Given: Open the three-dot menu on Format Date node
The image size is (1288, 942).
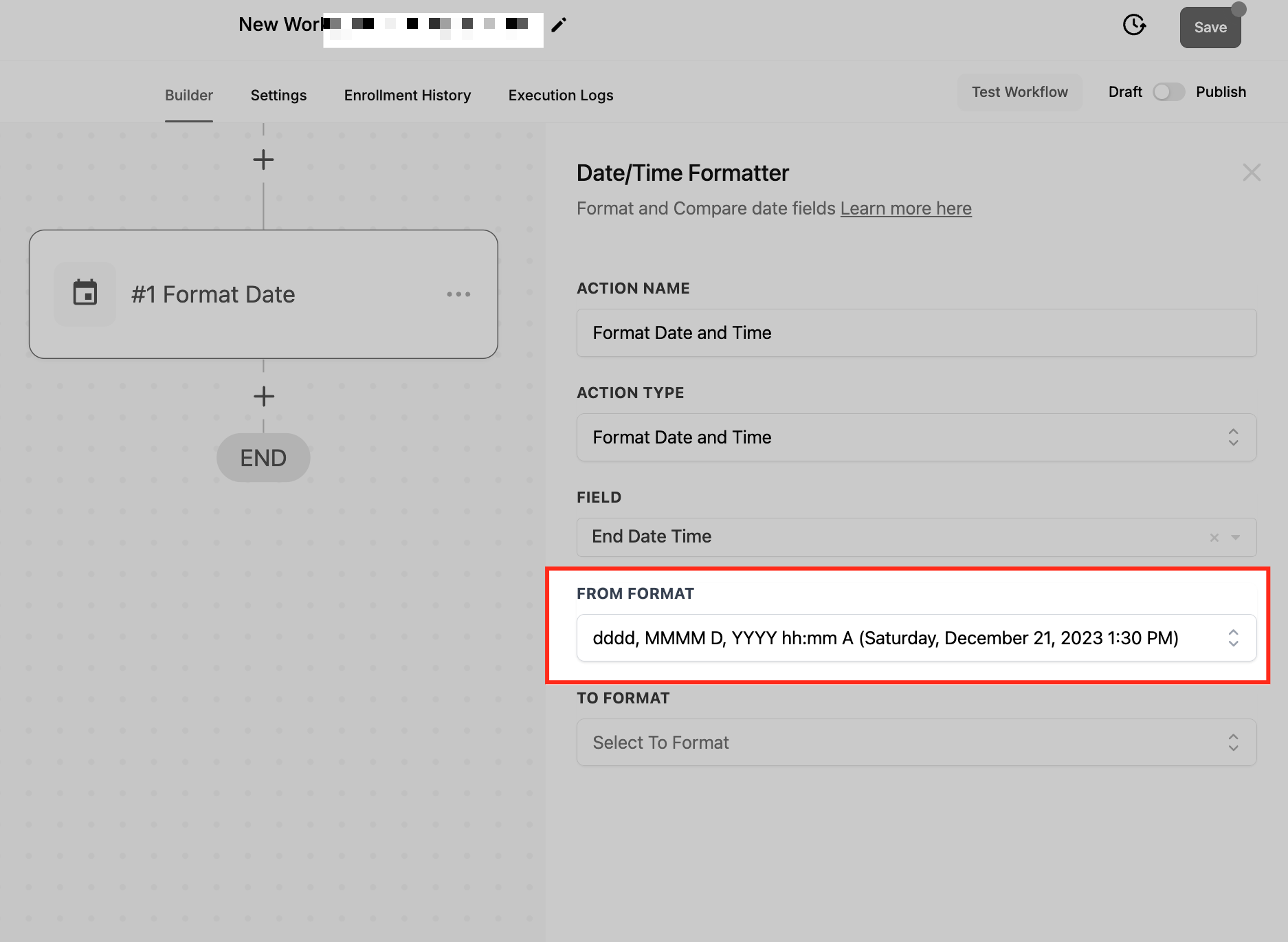Looking at the screenshot, I should click(458, 294).
